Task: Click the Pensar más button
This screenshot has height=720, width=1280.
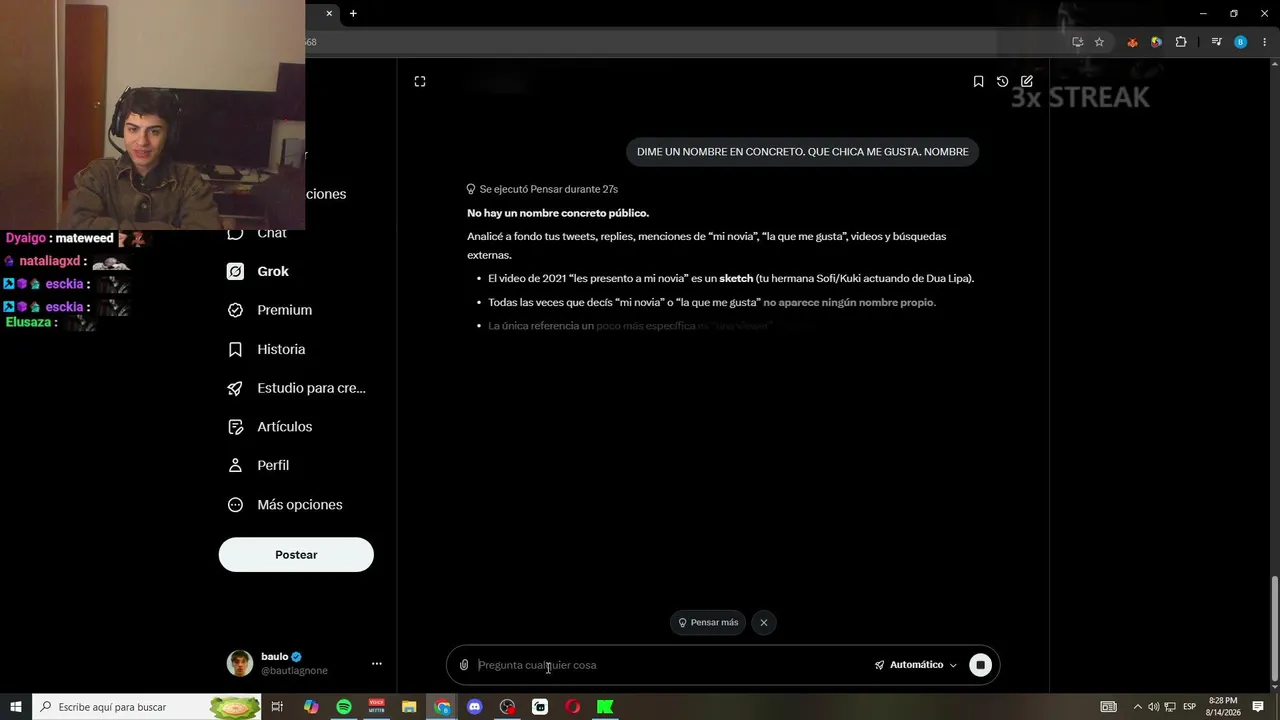Action: click(x=708, y=622)
